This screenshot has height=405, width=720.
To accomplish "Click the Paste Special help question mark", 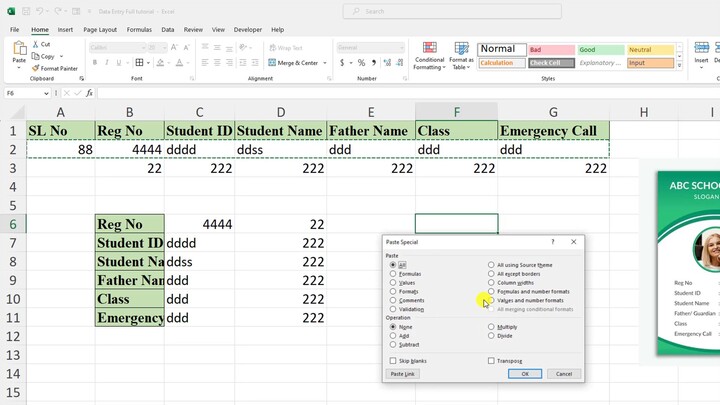I will pos(553,242).
